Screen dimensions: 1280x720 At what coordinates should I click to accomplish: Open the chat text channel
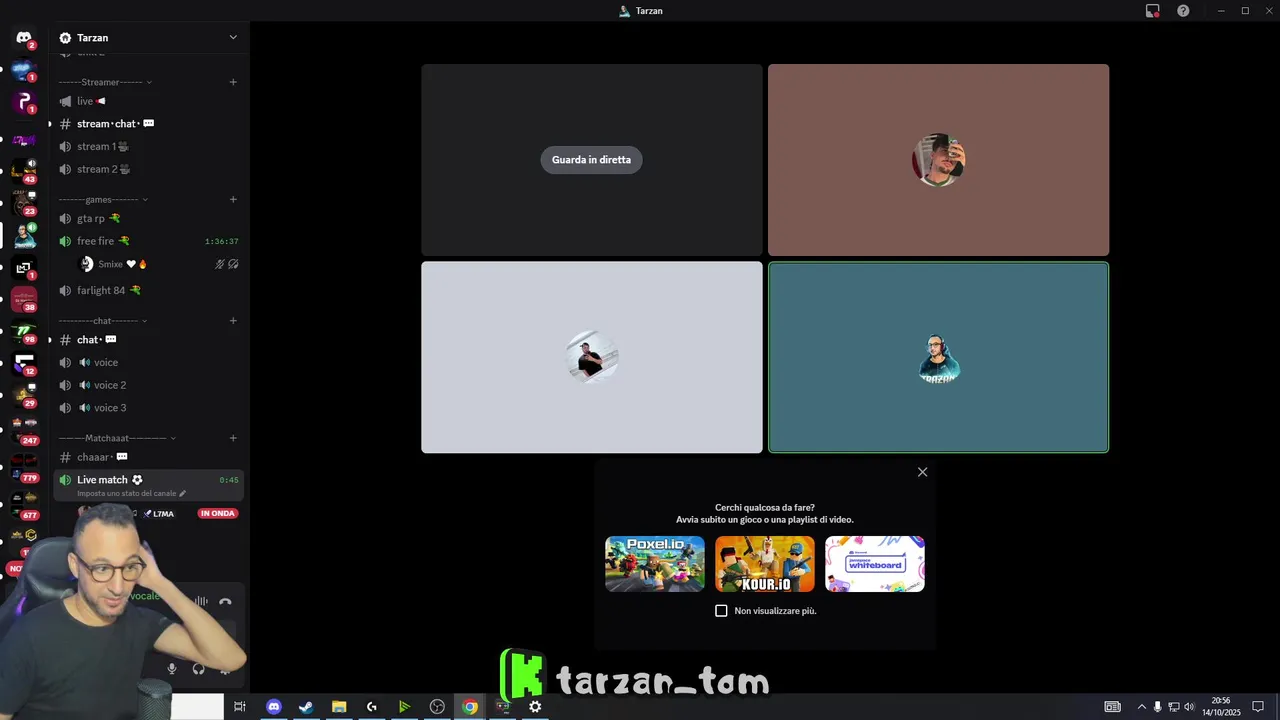[148, 340]
